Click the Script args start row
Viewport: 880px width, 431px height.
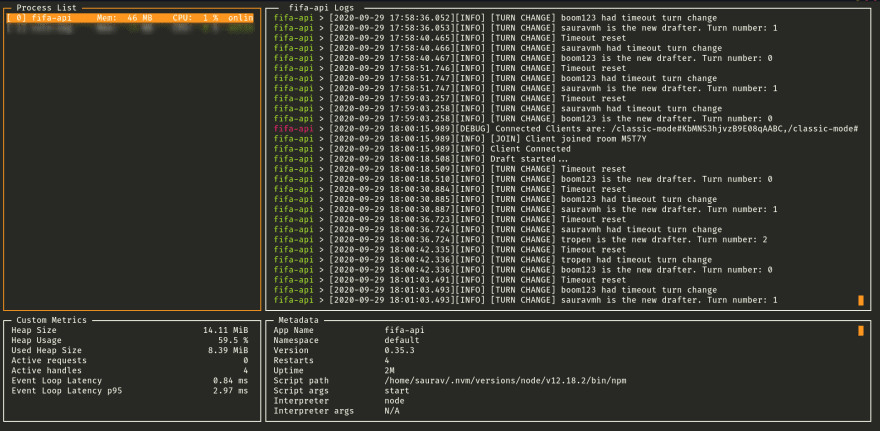pyautogui.click(x=341, y=391)
